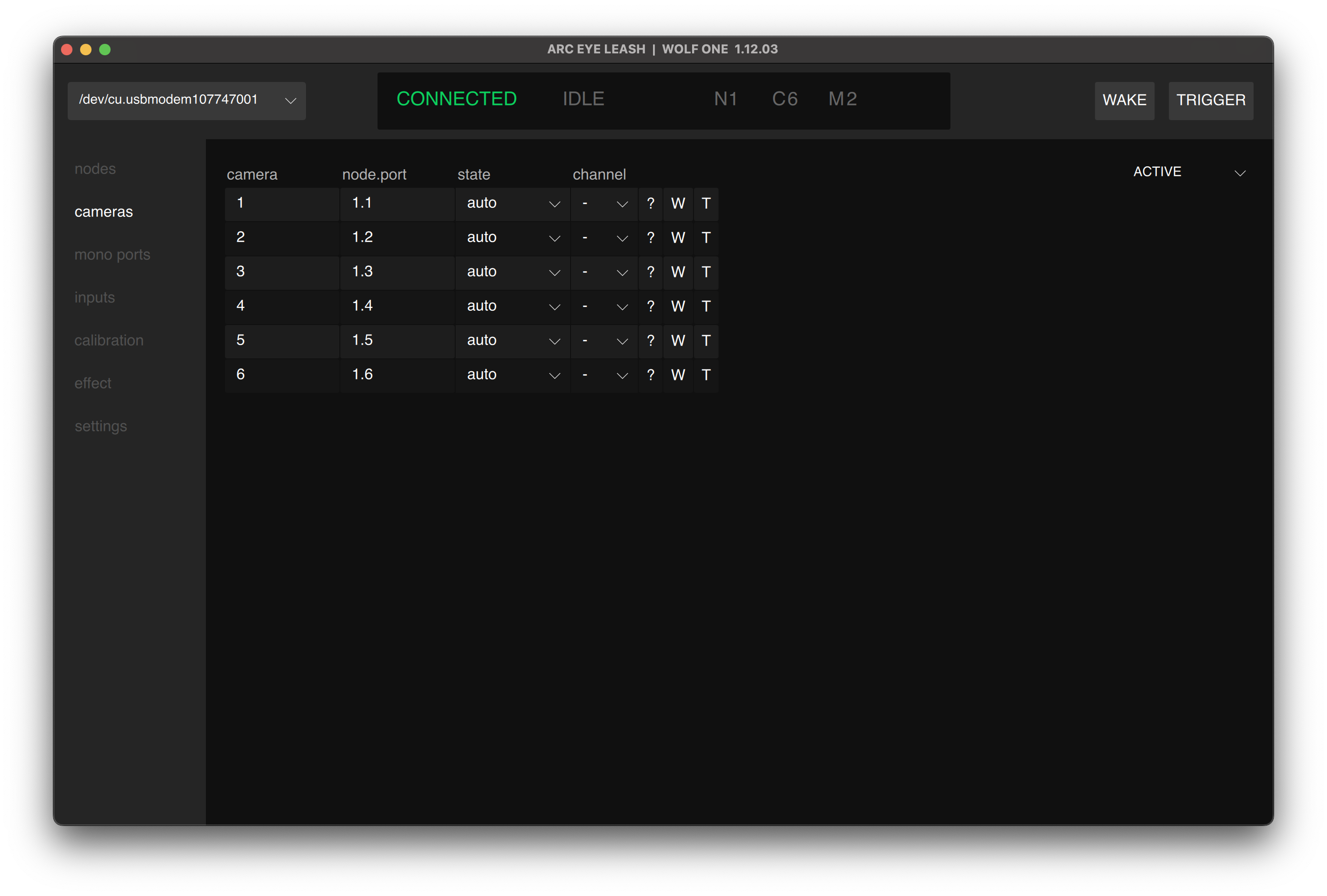Screen dimensions: 1327x896
Task: Click the node.port field for camera 4
Action: pyautogui.click(x=397, y=306)
